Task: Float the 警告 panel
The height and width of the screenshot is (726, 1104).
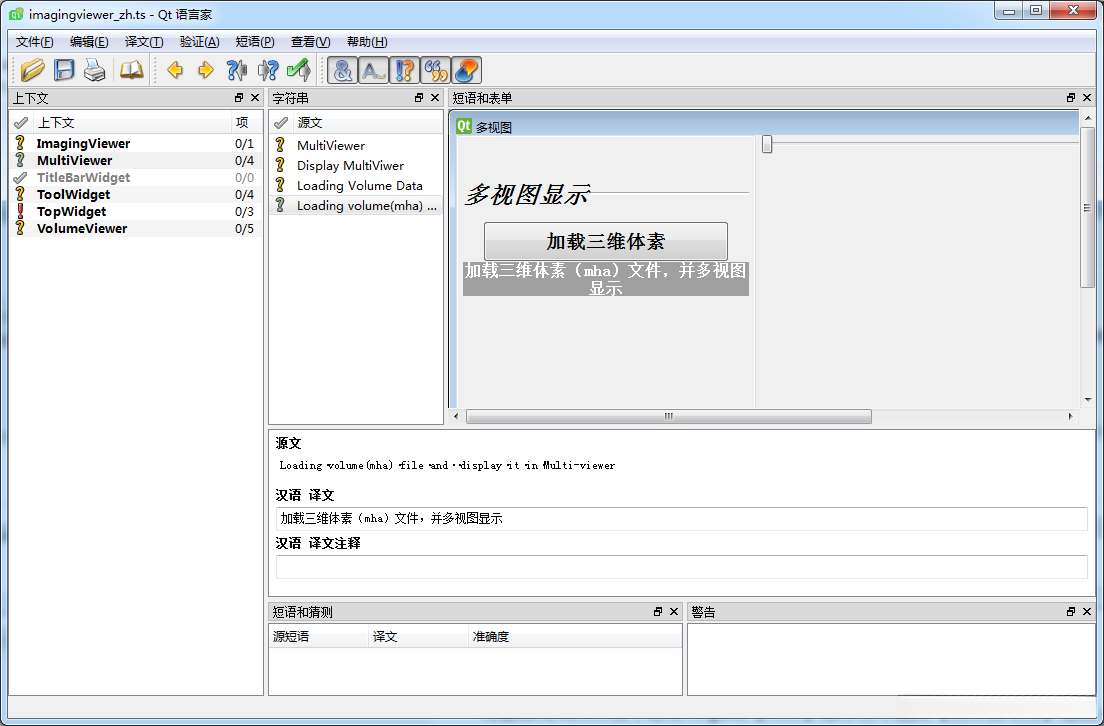Action: point(1071,612)
